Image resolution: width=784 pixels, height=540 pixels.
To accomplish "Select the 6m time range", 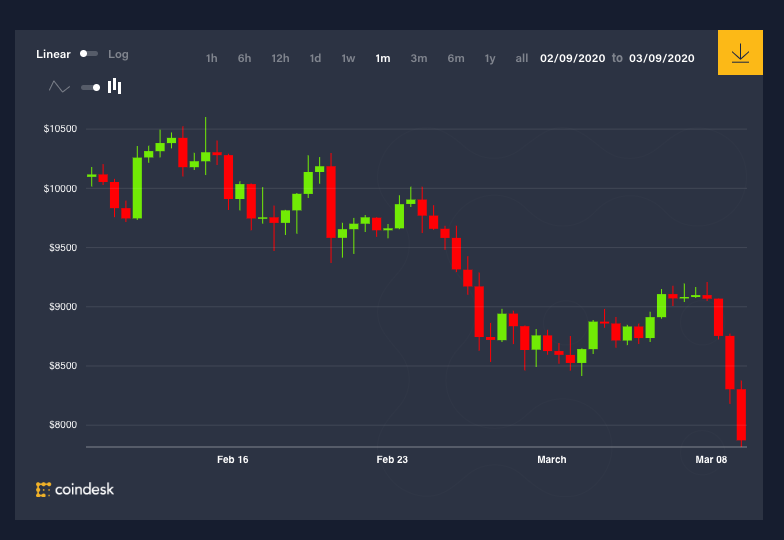I will pos(456,58).
